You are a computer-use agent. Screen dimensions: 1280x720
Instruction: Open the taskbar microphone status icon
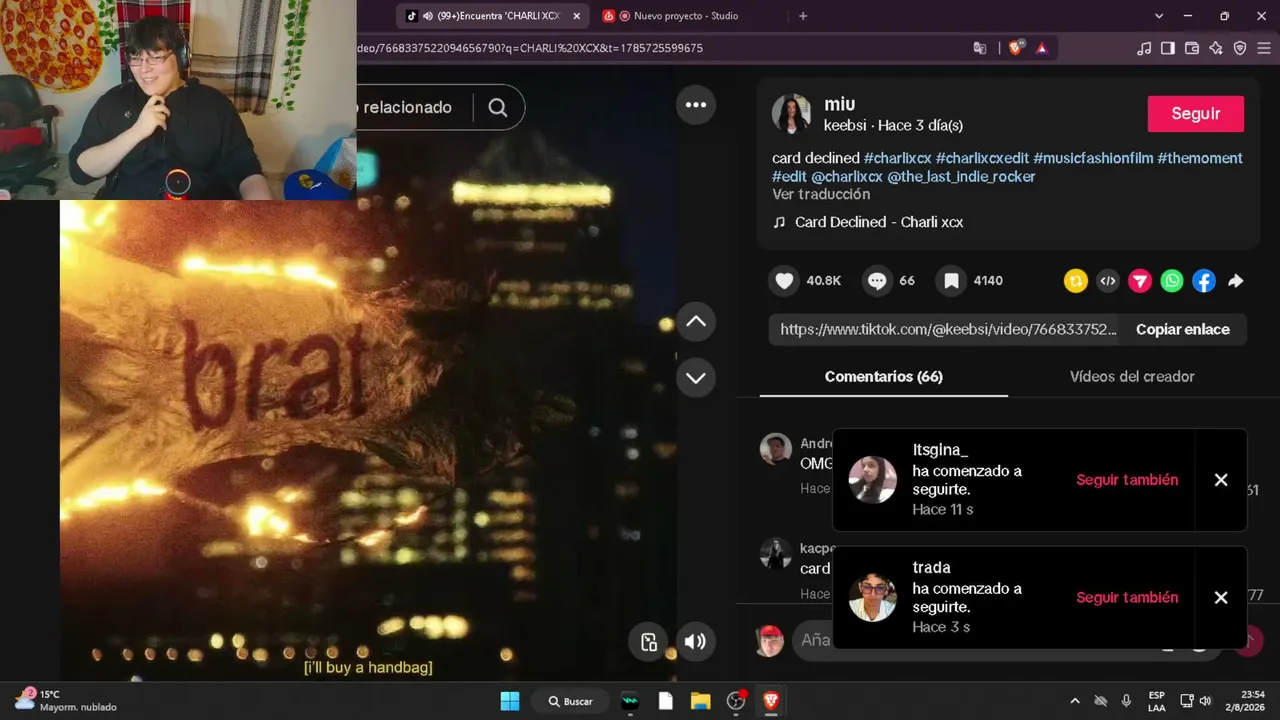click(x=1126, y=701)
